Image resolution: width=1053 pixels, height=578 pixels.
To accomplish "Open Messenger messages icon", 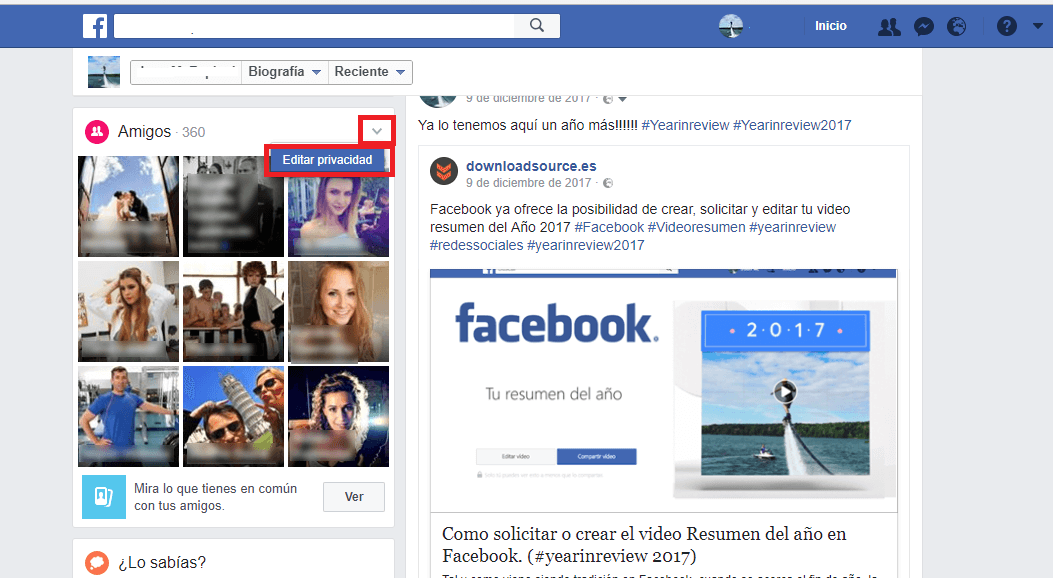I will click(x=924, y=27).
